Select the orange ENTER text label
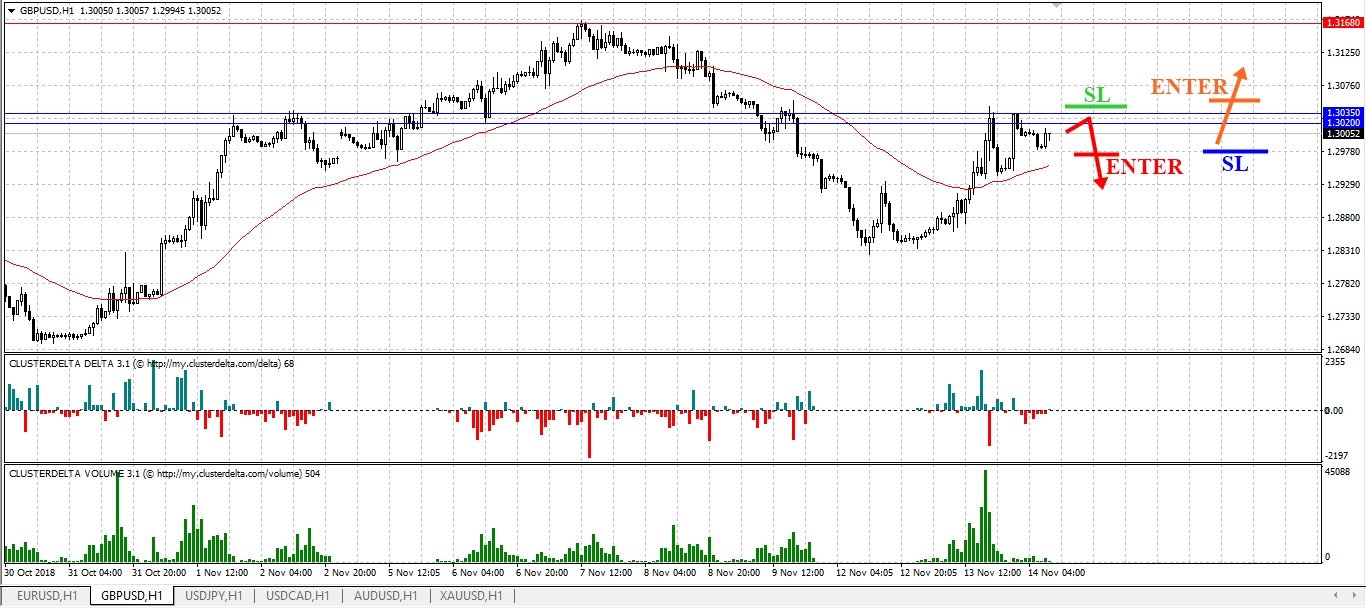1366x608 pixels. click(x=1189, y=87)
